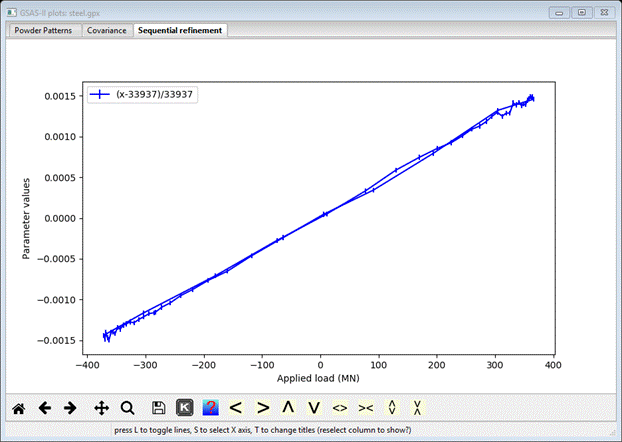Select the Sequential refinement tab
The height and width of the screenshot is (442, 622).
(181, 31)
